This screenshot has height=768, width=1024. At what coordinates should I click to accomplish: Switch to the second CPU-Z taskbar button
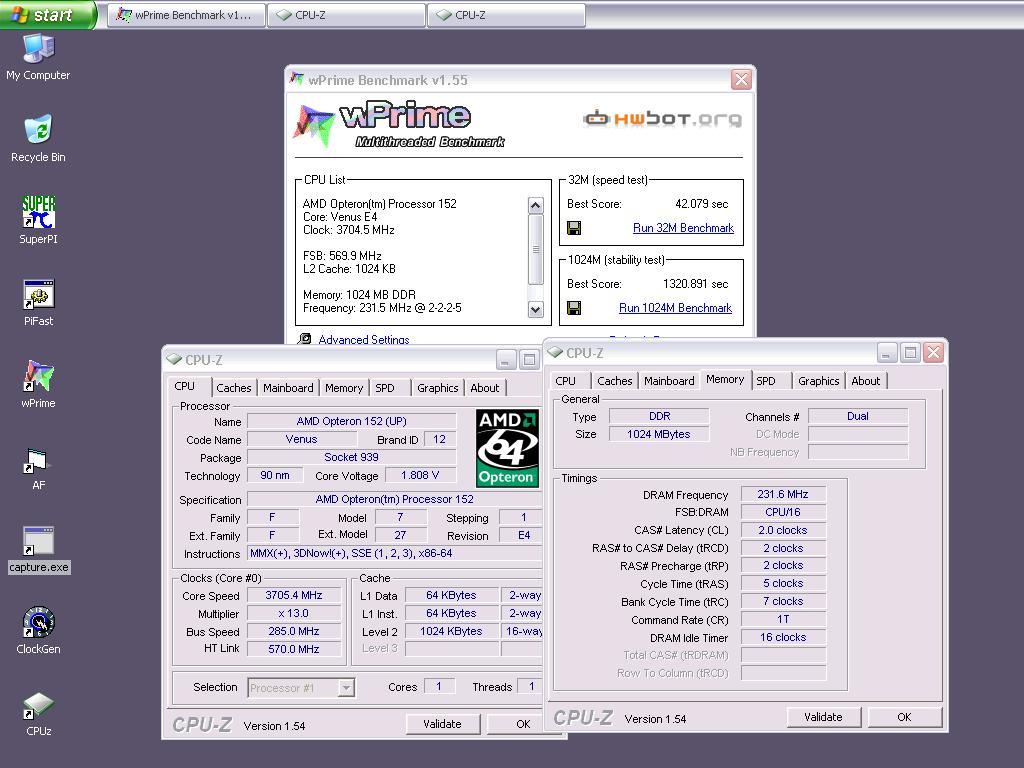point(507,14)
